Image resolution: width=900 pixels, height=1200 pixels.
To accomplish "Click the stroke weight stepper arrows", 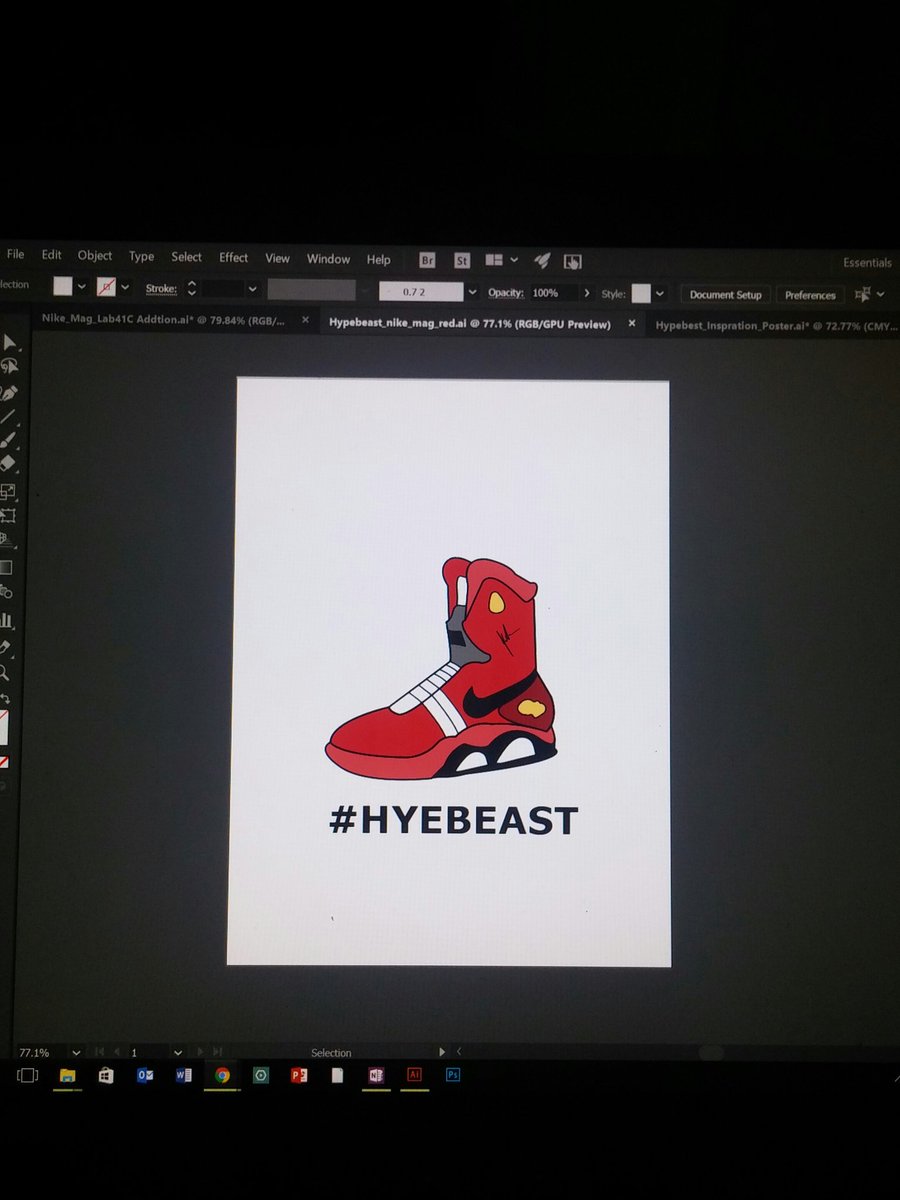I will pyautogui.click(x=191, y=289).
